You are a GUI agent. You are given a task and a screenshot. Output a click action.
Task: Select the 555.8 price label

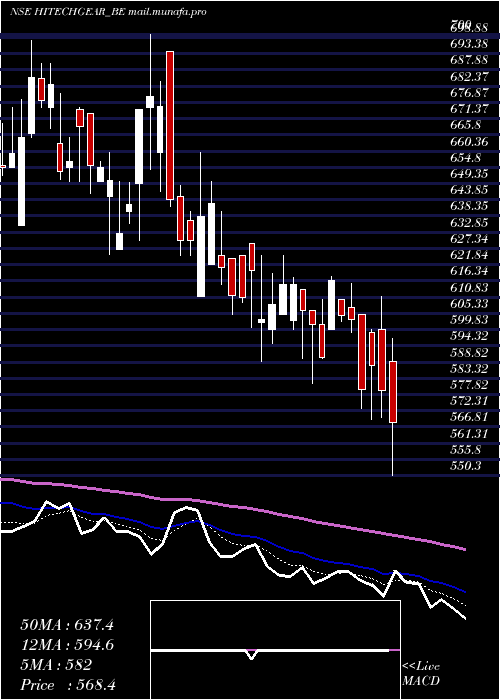465,452
